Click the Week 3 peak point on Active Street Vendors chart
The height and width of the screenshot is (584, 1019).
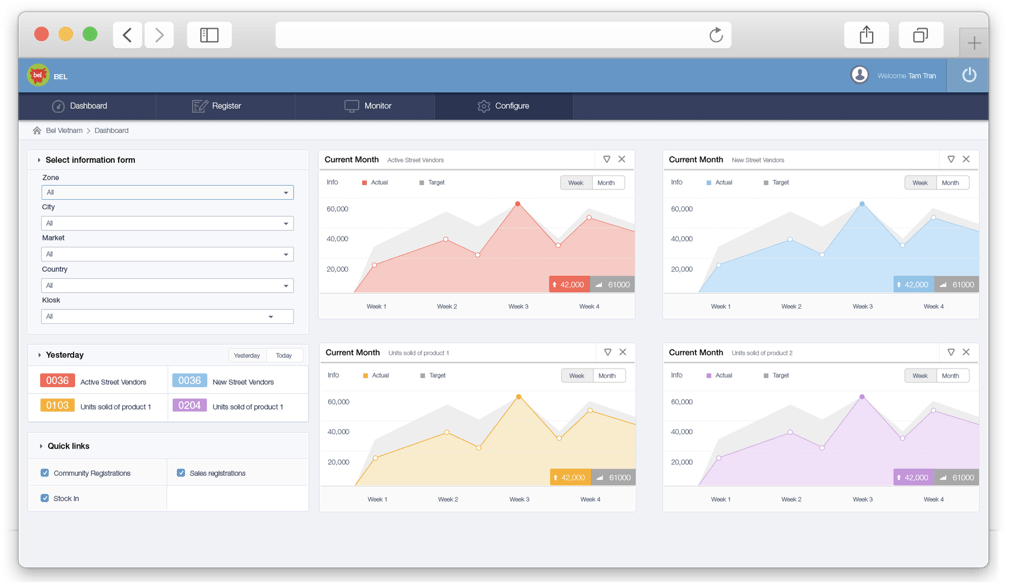pos(518,204)
